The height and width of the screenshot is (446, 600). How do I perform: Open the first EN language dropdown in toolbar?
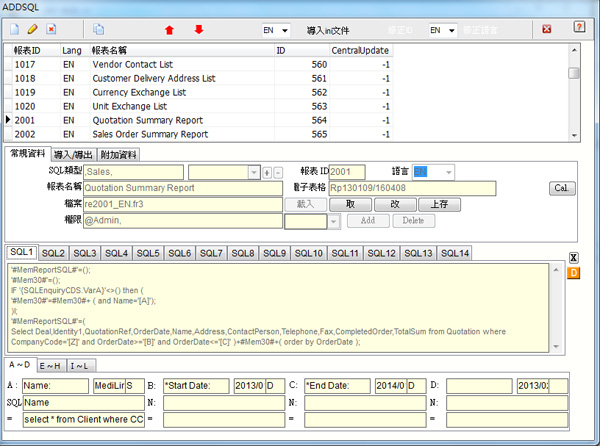coord(285,30)
